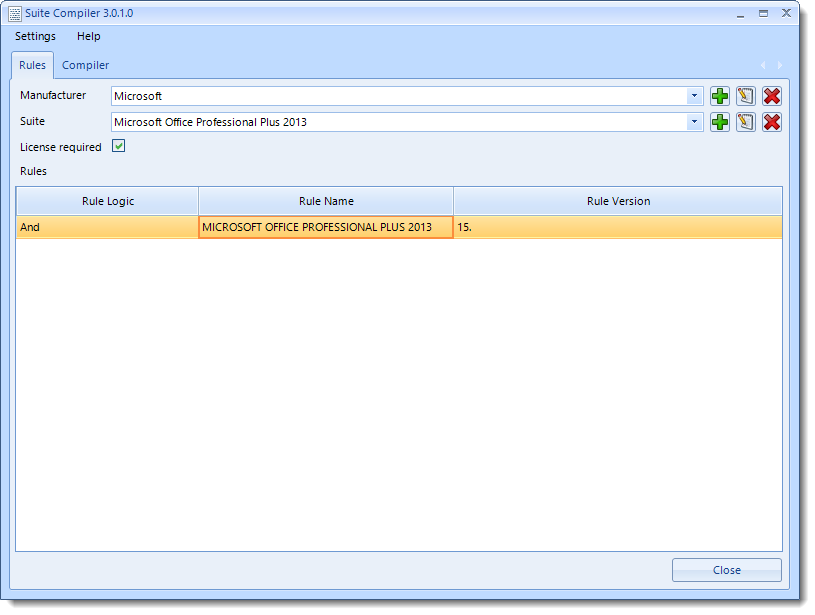Delete suite with red X icon
The height and width of the screenshot is (615, 815).
point(772,122)
